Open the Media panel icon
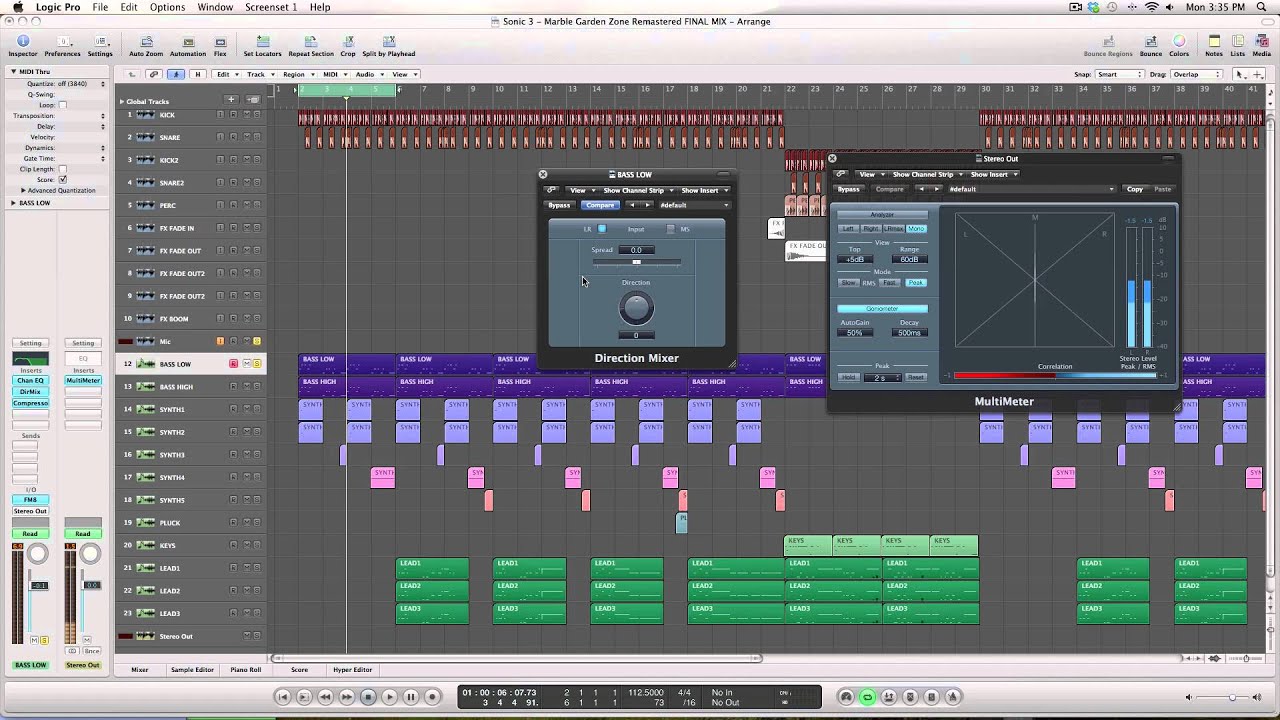Image resolution: width=1280 pixels, height=720 pixels. pyautogui.click(x=1262, y=45)
